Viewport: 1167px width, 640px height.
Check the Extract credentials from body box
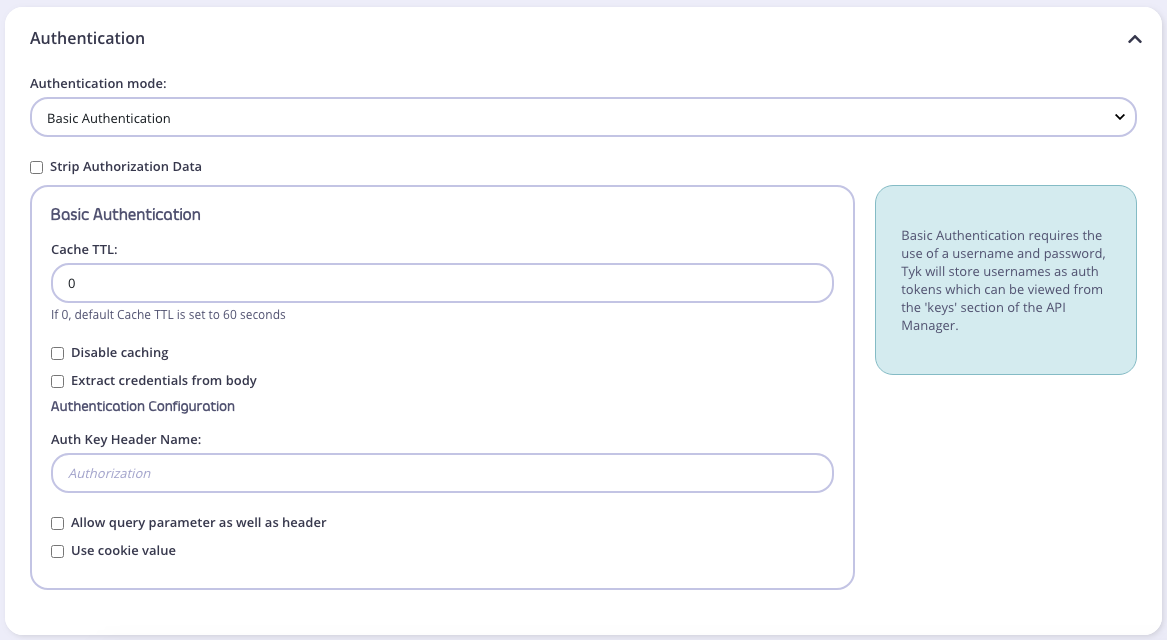[x=58, y=381]
